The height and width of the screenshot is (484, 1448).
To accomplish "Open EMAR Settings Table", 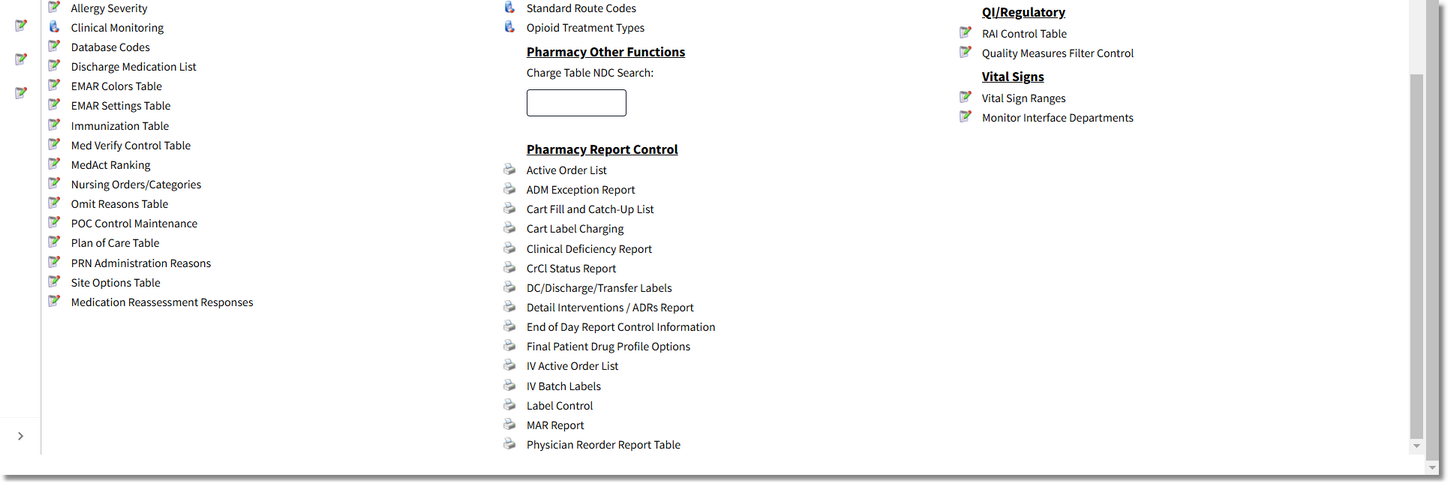I will point(120,106).
